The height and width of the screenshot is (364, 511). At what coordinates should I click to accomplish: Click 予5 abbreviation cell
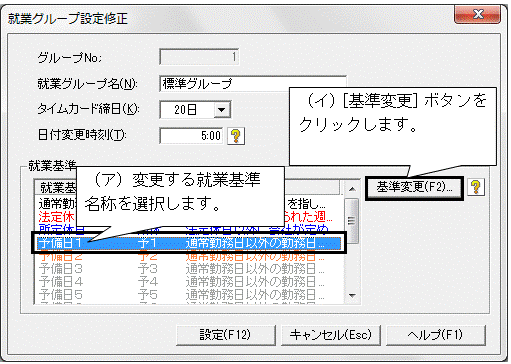click(147, 295)
